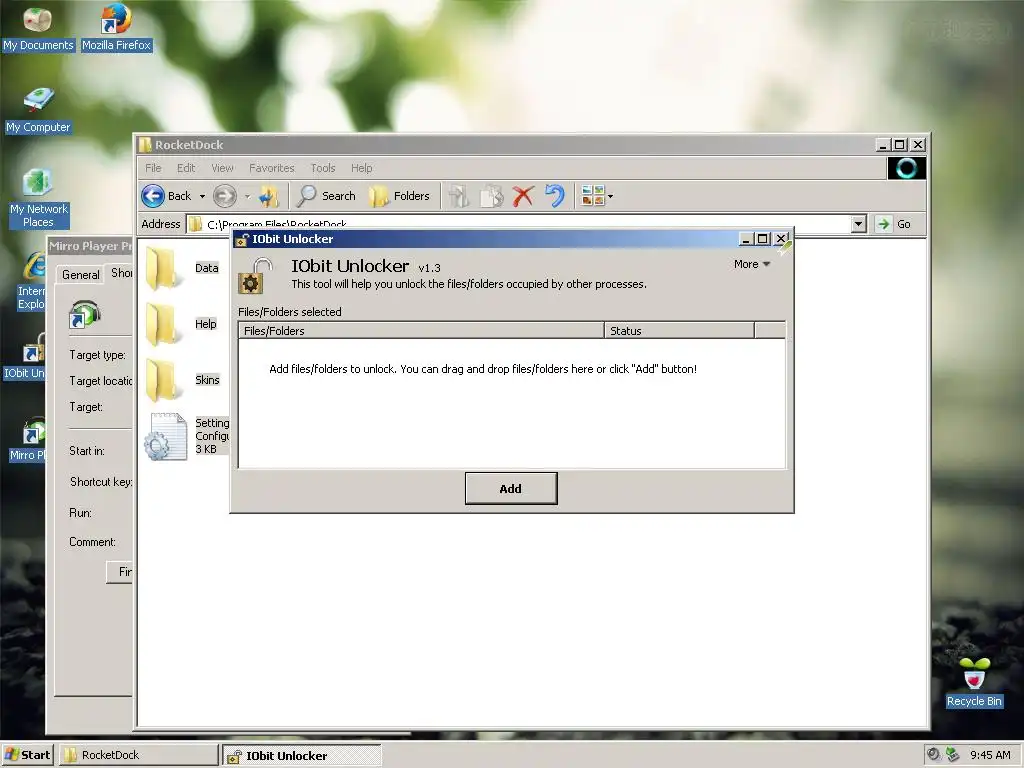This screenshot has height=768, width=1024.
Task: Click the IObit Unlocker padlock logo
Action: point(256,276)
